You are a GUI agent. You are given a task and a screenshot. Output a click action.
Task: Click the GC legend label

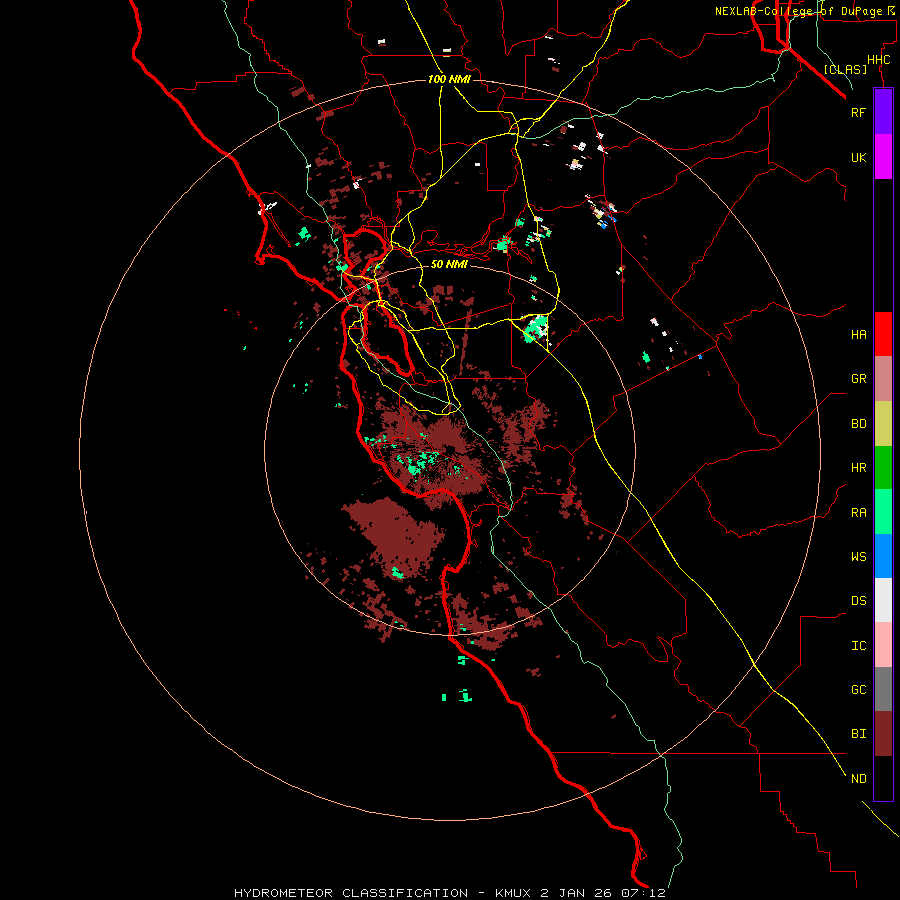(858, 690)
